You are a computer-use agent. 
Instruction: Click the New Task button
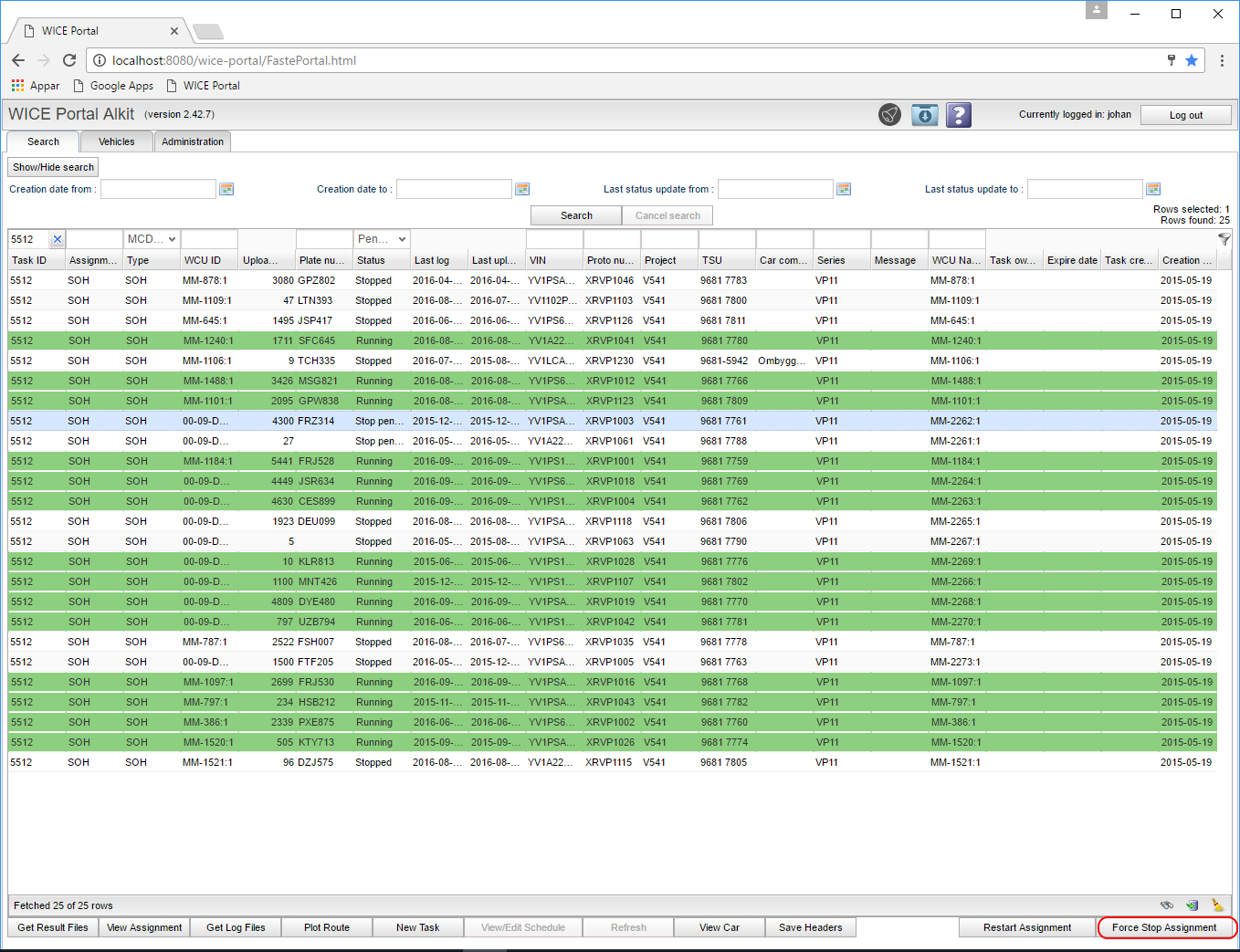pos(418,927)
